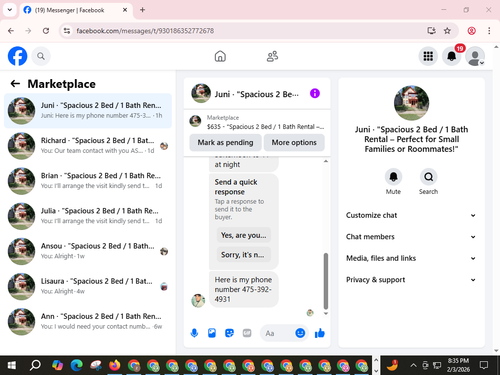This screenshot has width=500, height=375.
Task: Open Chrome three-dot menu
Action: pos(489,31)
